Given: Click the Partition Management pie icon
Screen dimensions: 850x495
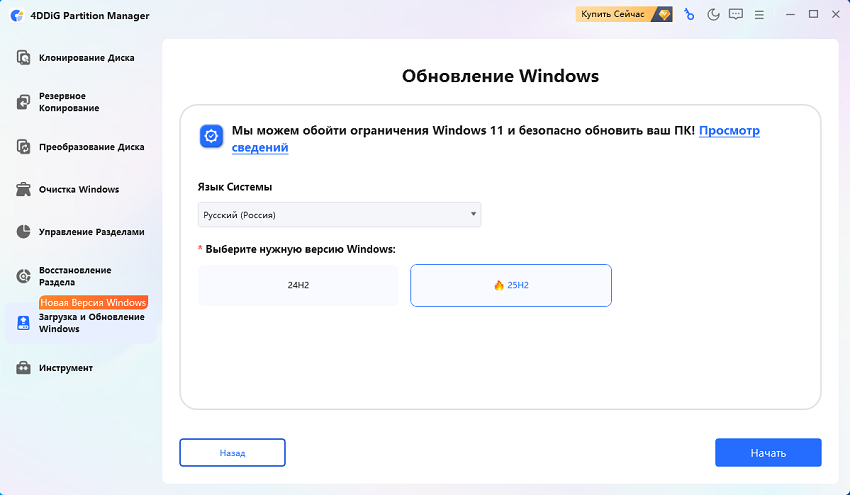Looking at the screenshot, I should pos(23,232).
